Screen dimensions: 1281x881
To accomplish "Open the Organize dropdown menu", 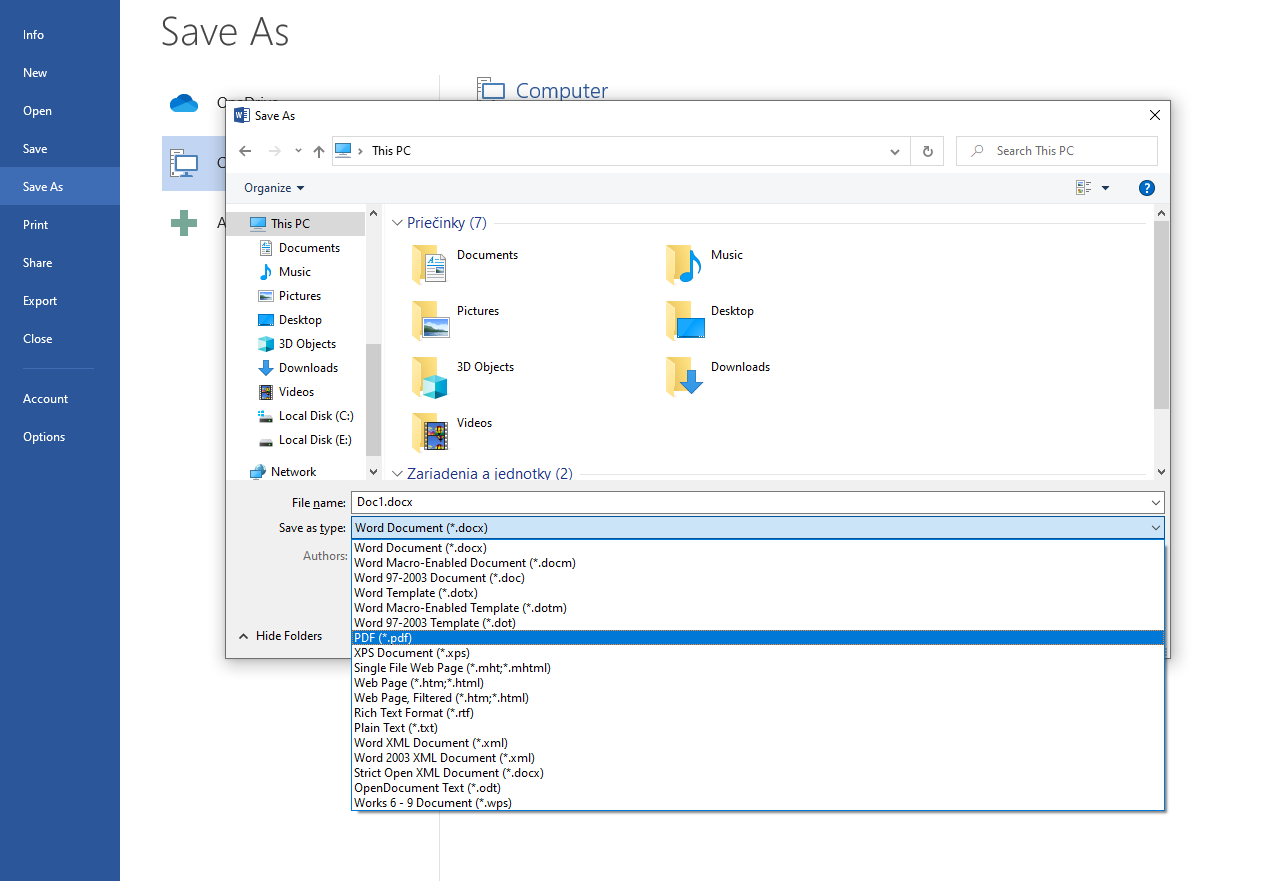I will (x=274, y=188).
